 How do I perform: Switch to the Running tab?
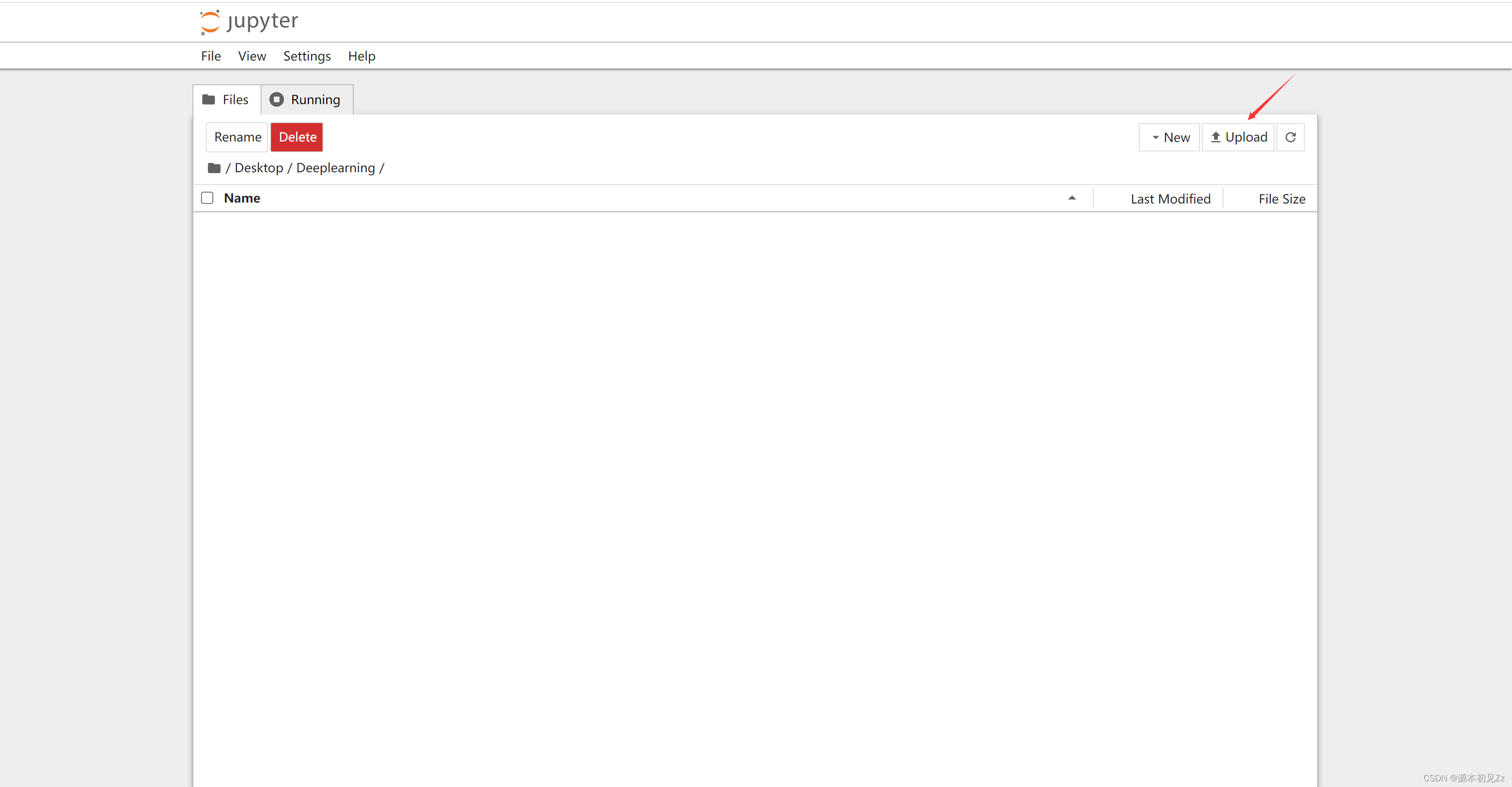(306, 100)
